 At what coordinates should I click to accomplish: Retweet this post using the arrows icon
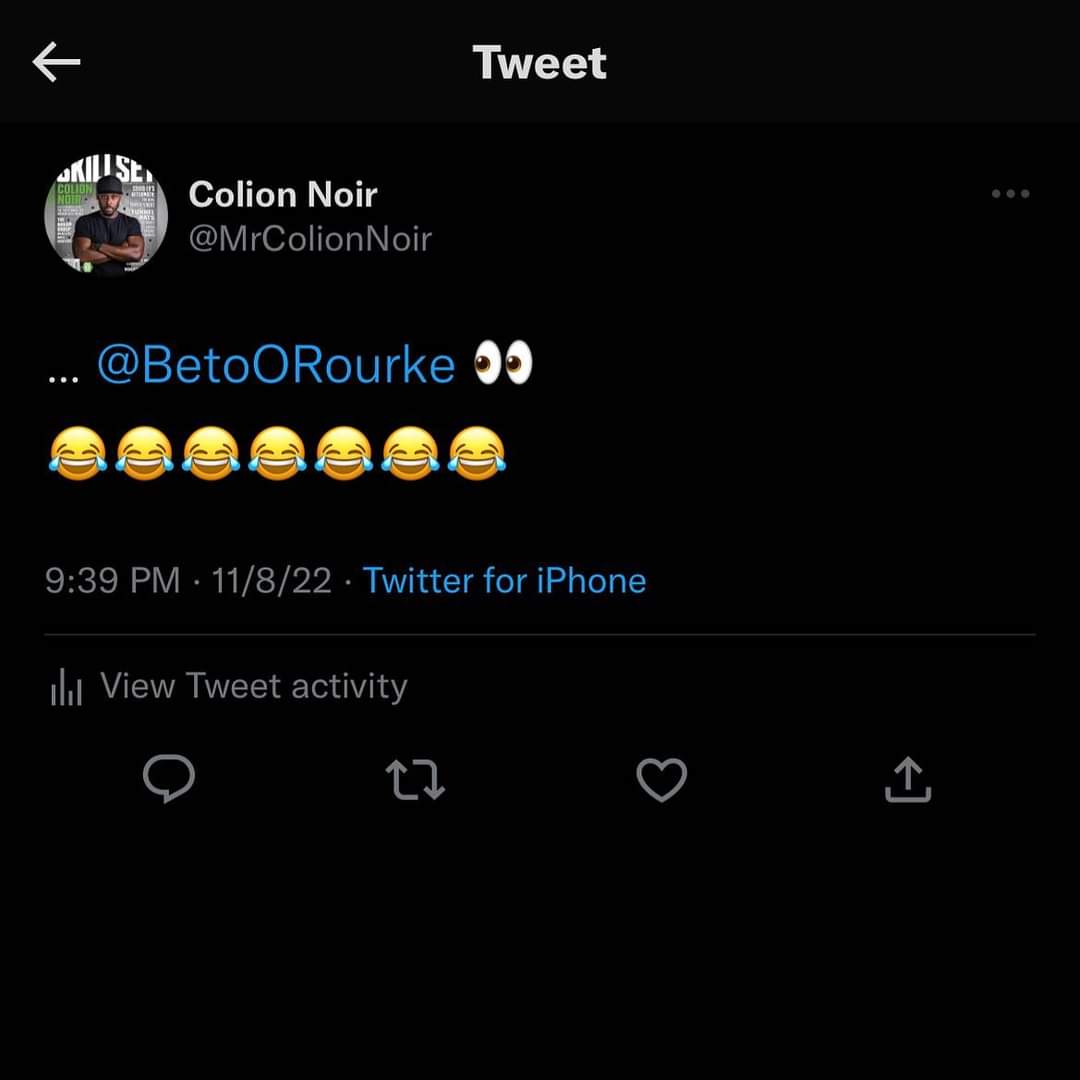(415, 779)
